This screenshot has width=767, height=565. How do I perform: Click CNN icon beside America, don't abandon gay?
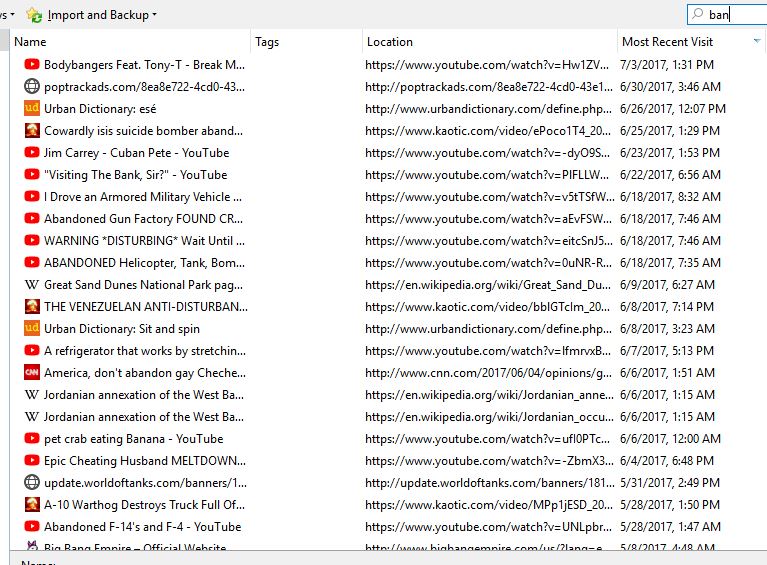click(32, 372)
